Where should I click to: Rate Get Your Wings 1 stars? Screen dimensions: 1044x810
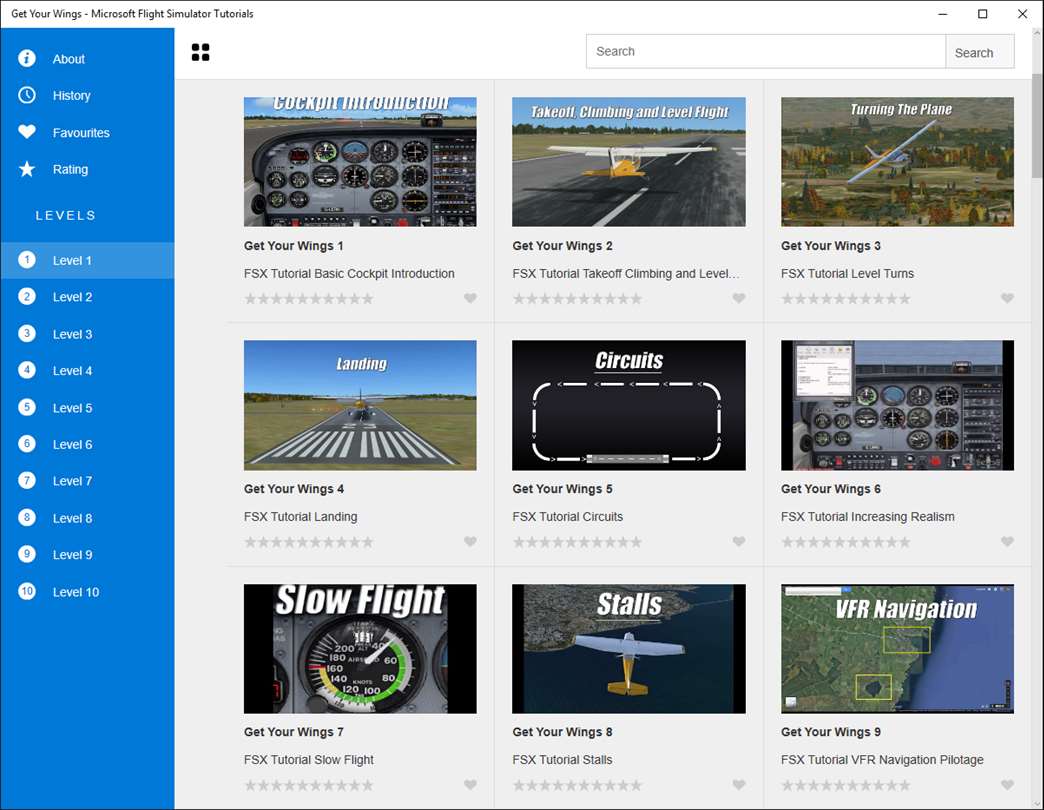[309, 299]
